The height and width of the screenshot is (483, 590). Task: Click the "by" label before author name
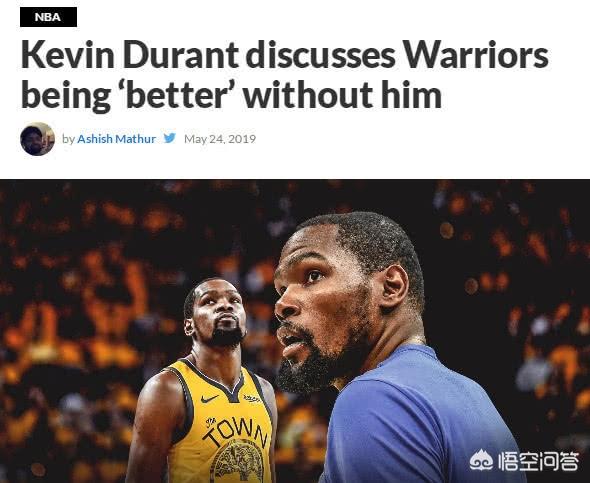[x=68, y=139]
